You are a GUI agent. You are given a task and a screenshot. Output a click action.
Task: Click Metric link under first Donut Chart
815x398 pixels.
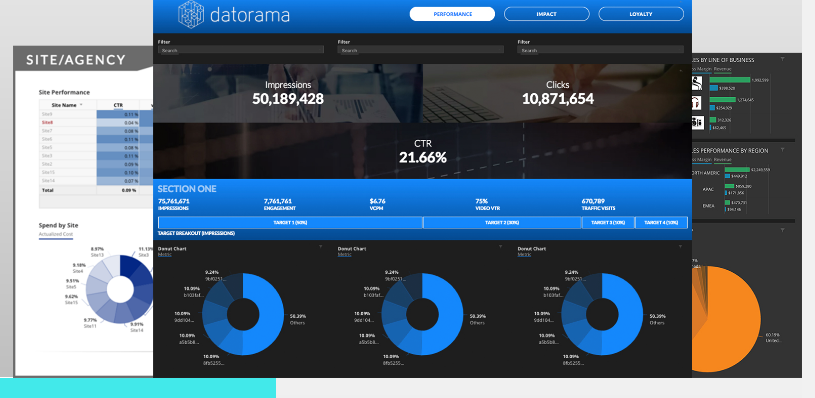(164, 255)
